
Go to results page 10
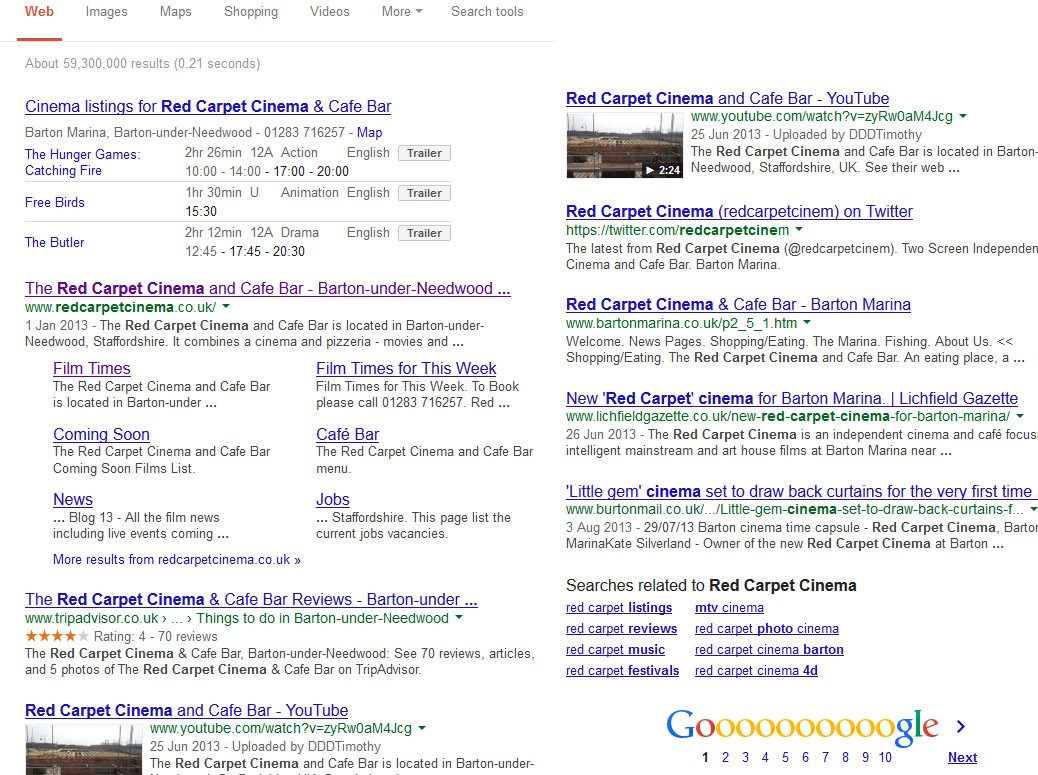[x=885, y=757]
